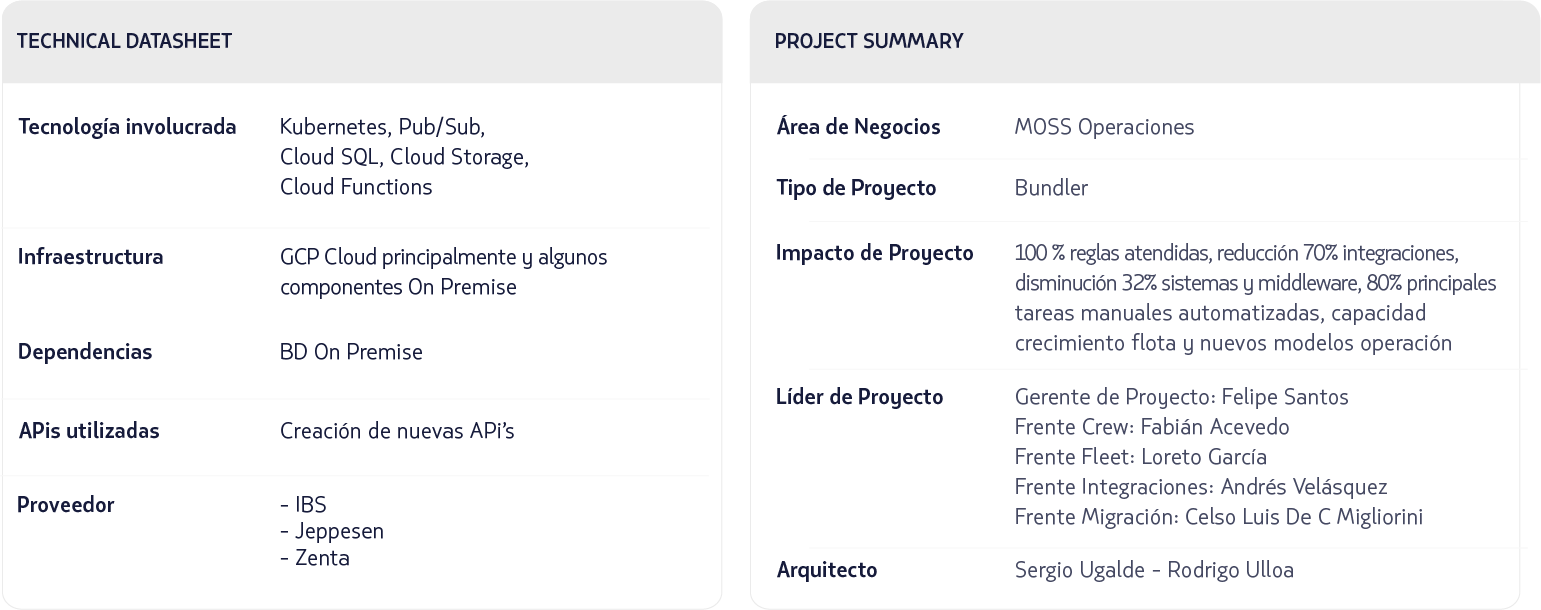Click Frente Fleet Loreto García line
Image resolution: width=1541 pixels, height=610 pixels.
[1140, 457]
